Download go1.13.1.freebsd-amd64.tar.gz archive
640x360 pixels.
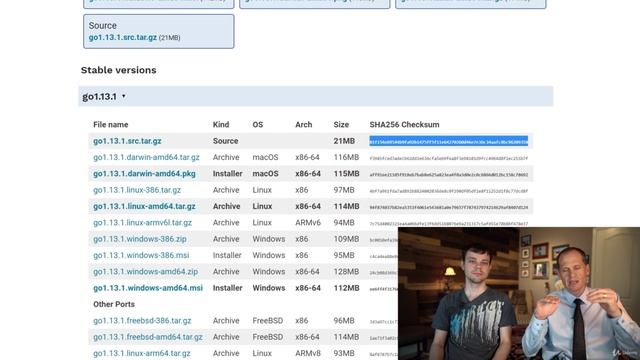tap(148, 337)
